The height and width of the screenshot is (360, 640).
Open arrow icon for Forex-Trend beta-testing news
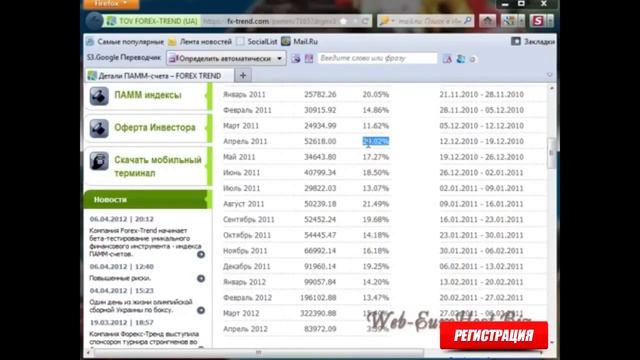point(201,254)
